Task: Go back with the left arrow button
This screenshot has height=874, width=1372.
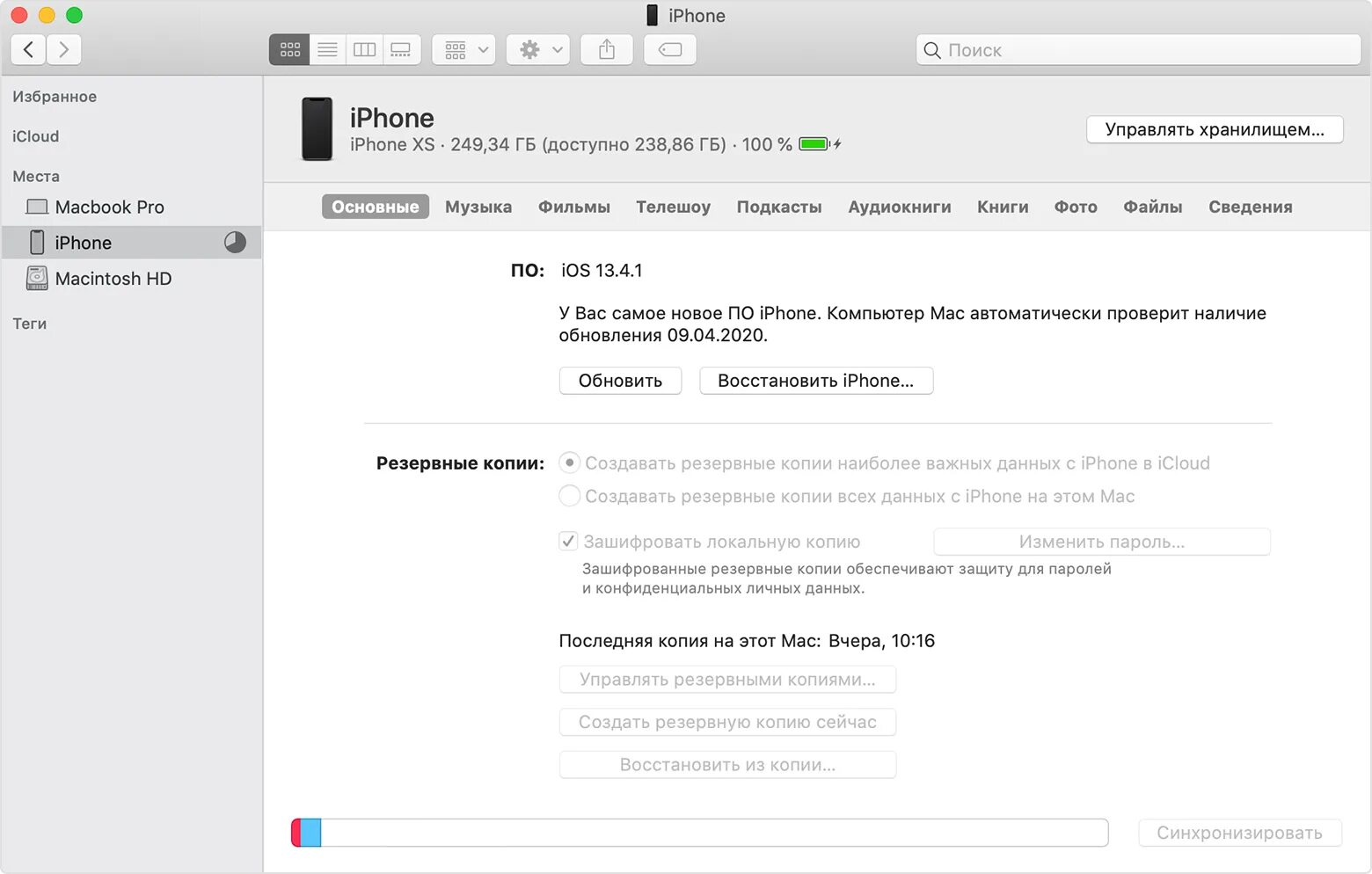Action: coord(29,50)
